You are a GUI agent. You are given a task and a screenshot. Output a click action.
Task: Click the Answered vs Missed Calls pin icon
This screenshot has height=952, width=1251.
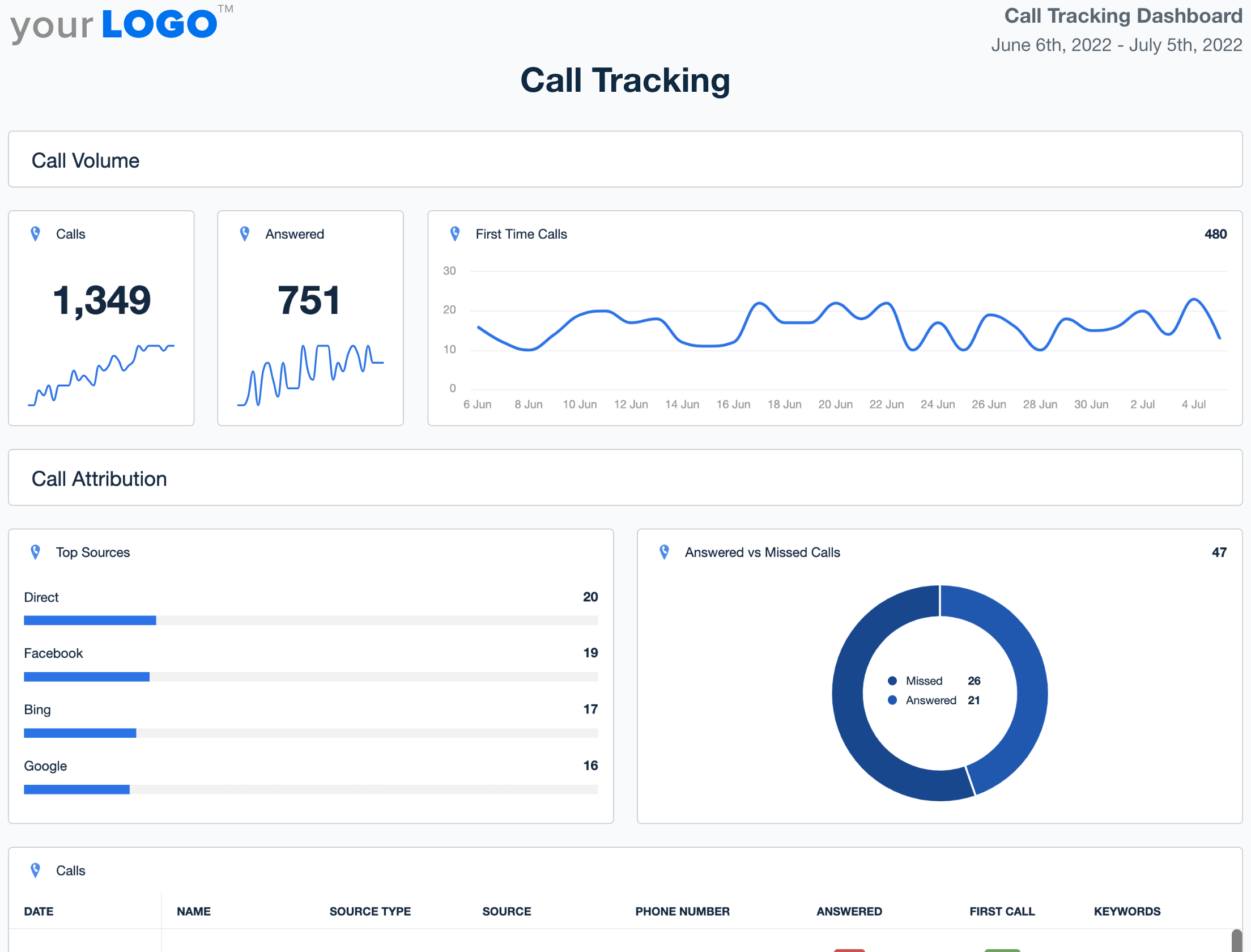pos(664,552)
